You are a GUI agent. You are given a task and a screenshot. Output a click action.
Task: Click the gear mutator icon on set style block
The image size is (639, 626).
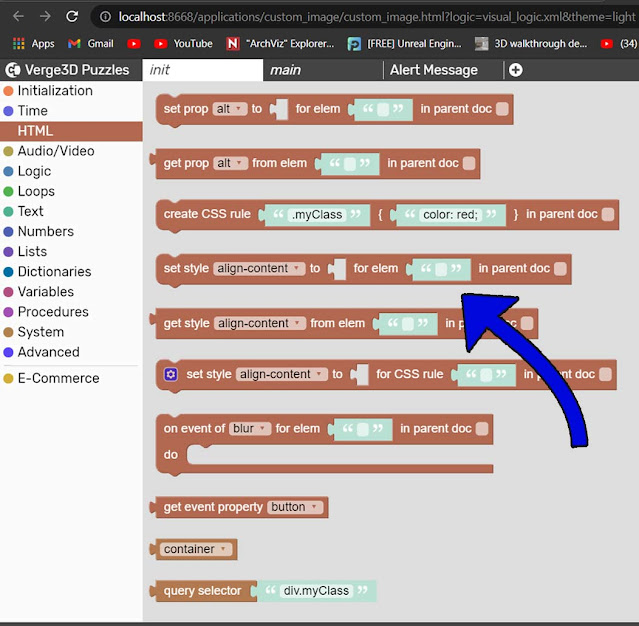[171, 374]
